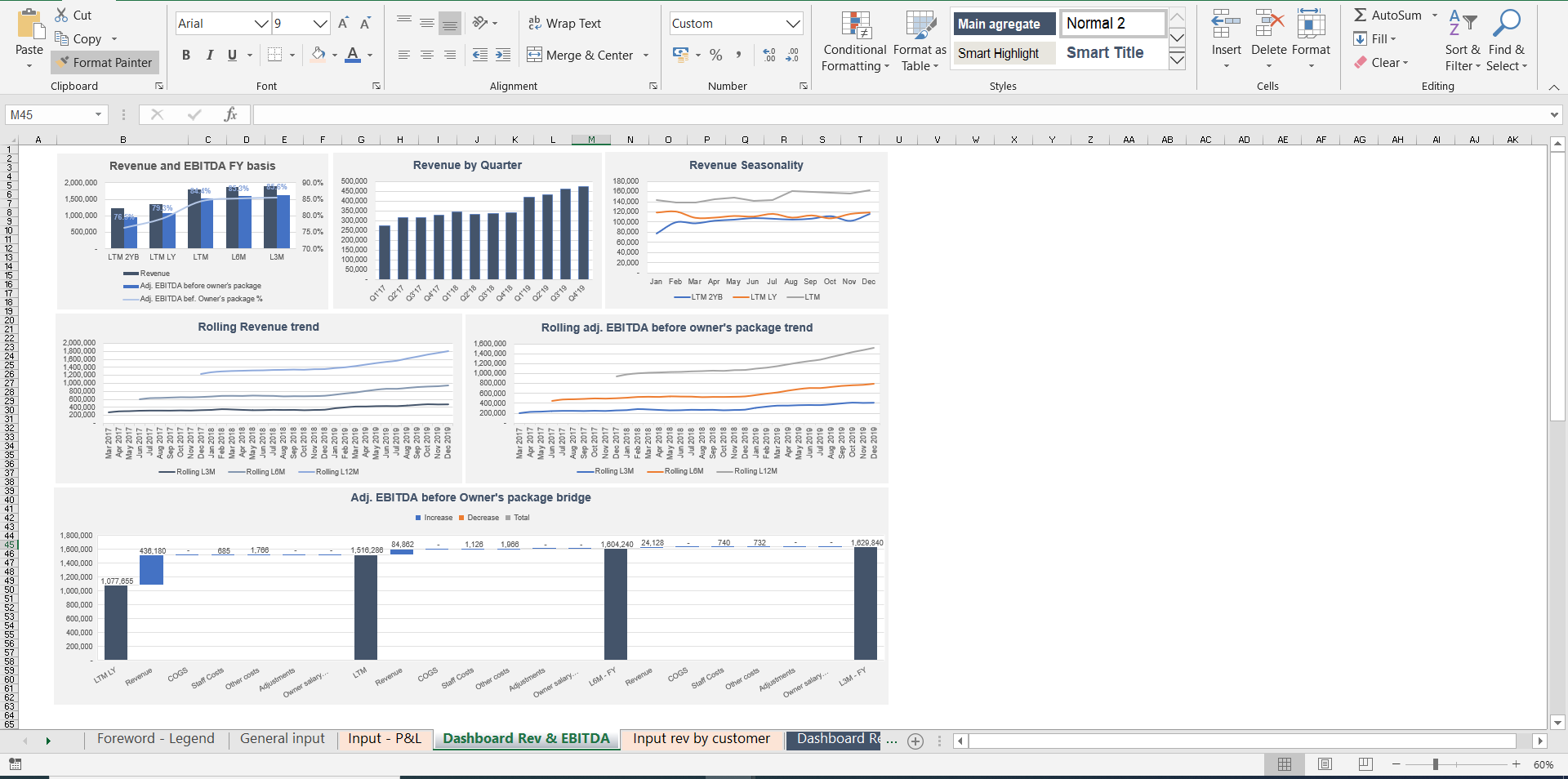Click the Copy icon
This screenshot has height=779, width=1568.
(62, 38)
